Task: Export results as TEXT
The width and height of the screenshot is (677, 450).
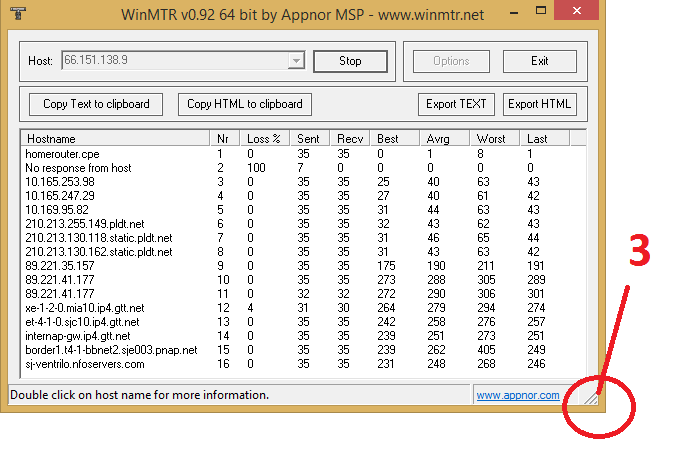Action: (x=456, y=104)
